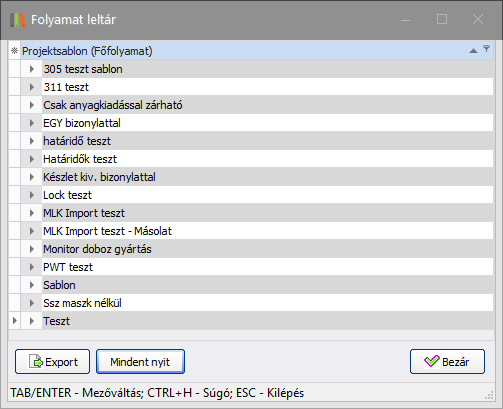503x409 pixels.
Task: Click the current row indicator arrow beside Teszt
Action: [x=15, y=321]
